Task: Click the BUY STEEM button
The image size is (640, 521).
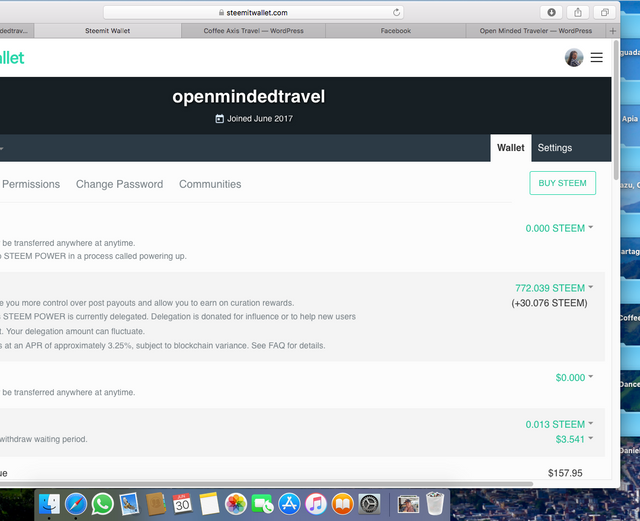Action: point(562,183)
